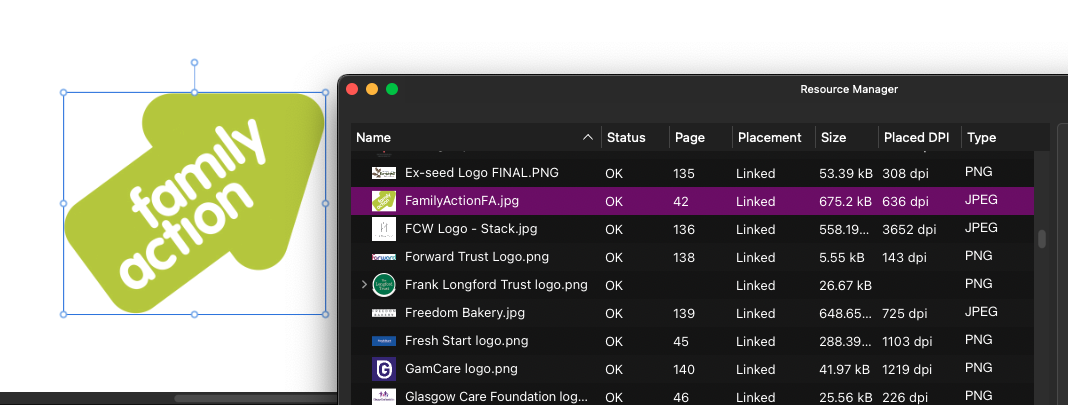Click the GamCare purple G thumbnail
Image resolution: width=1068 pixels, height=405 pixels.
(x=384, y=369)
